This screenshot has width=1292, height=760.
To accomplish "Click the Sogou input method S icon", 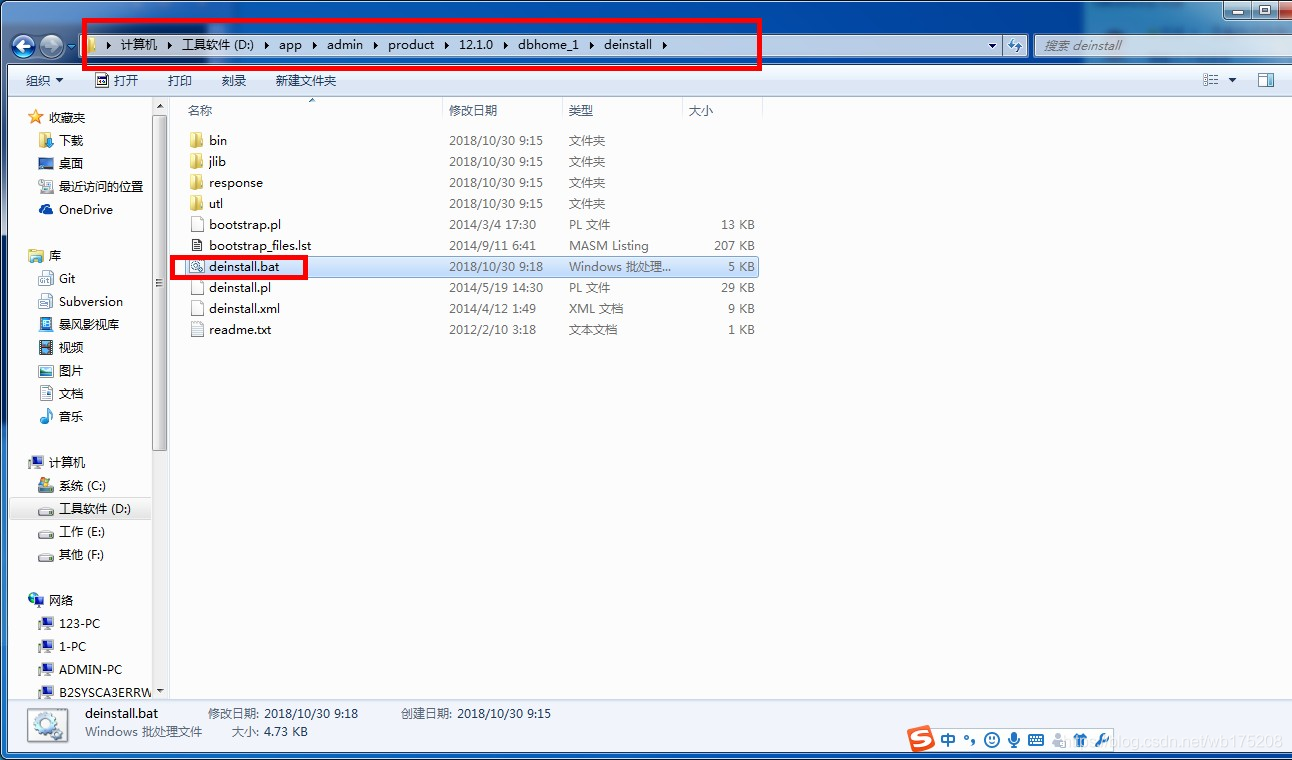I will [921, 739].
